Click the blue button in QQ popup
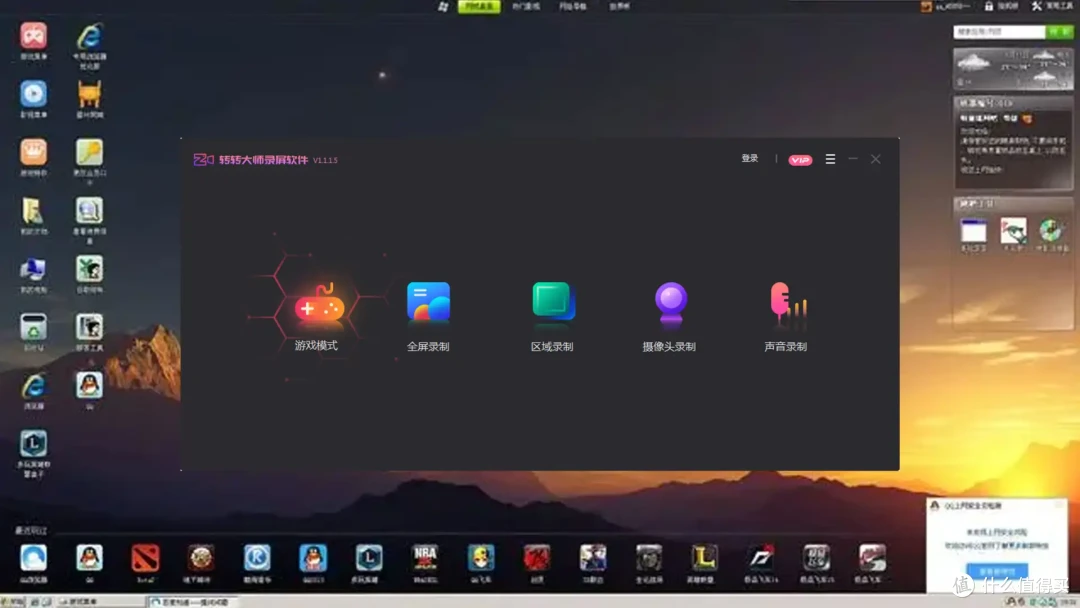This screenshot has width=1080, height=608. (x=997, y=571)
